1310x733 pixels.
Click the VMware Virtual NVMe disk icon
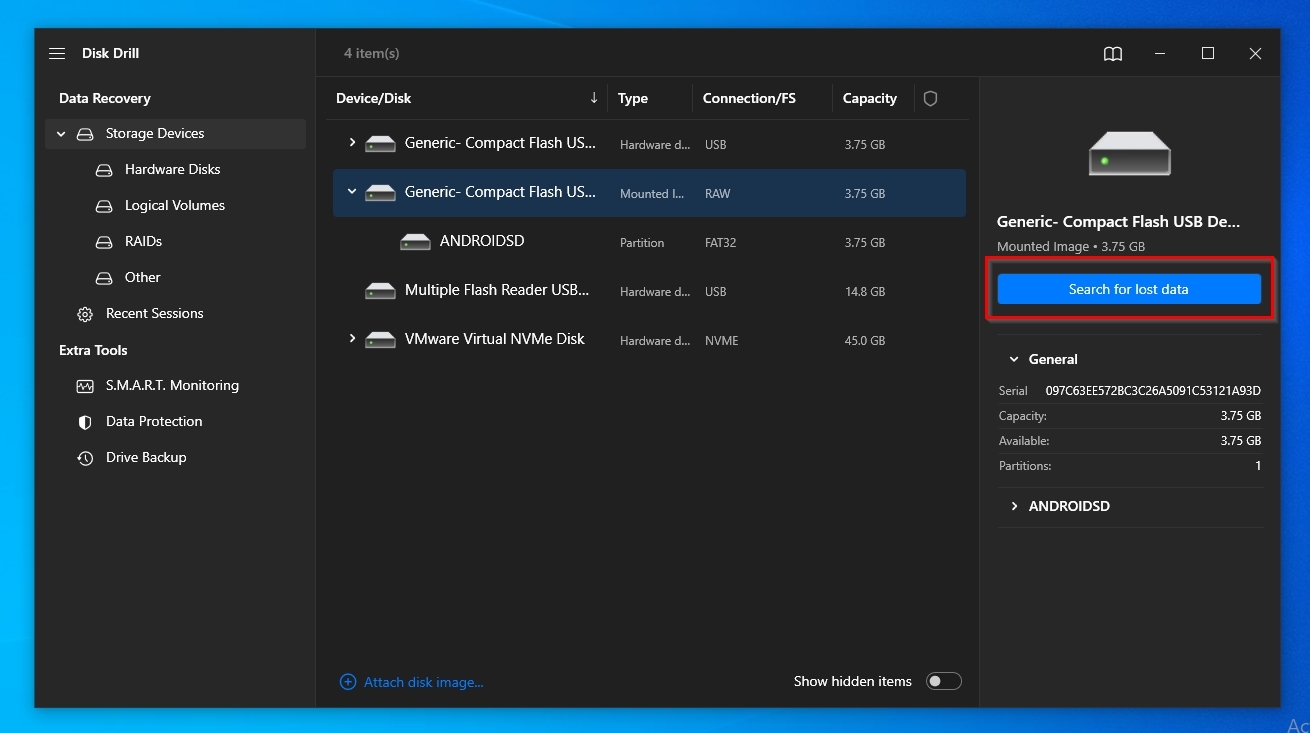pos(380,340)
